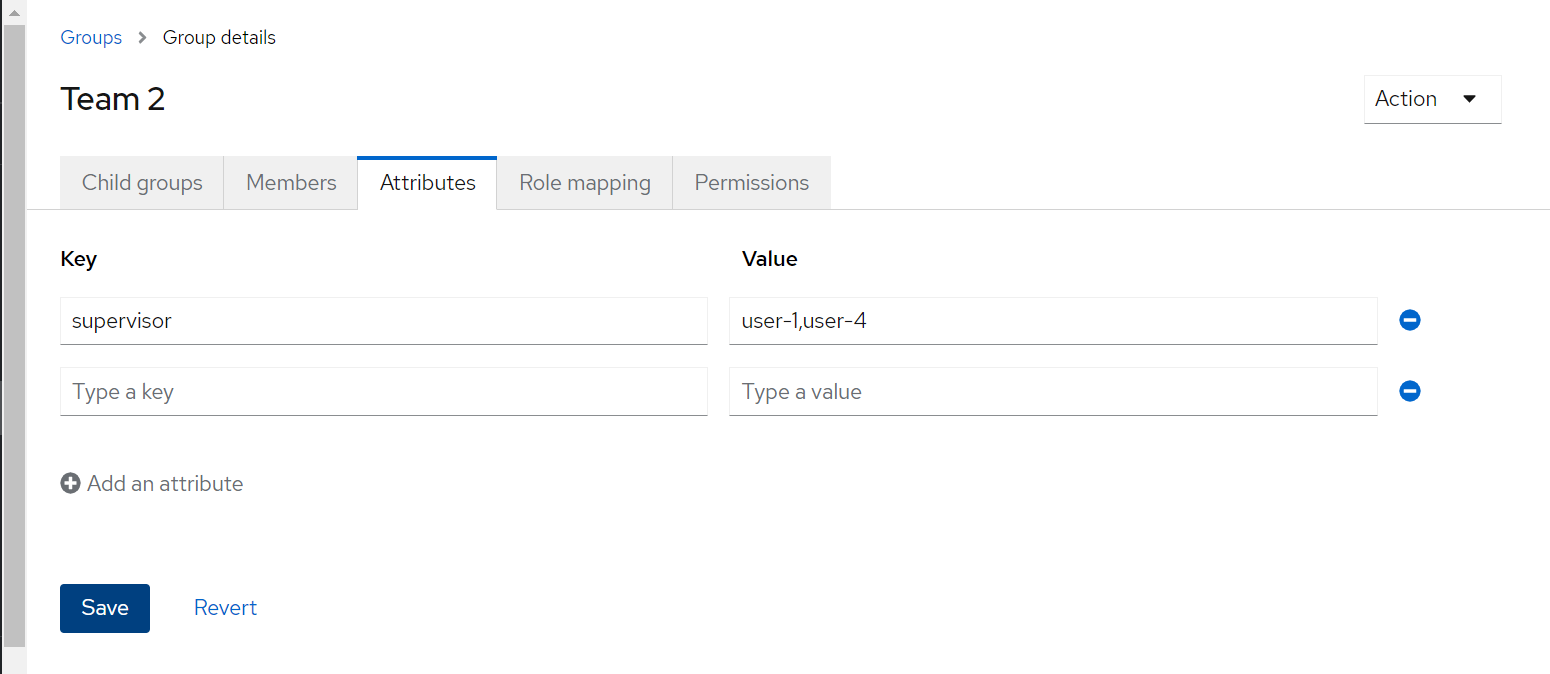Viewport: 1550px width, 674px height.
Task: Click the empty 'Type a key' field
Action: (384, 392)
